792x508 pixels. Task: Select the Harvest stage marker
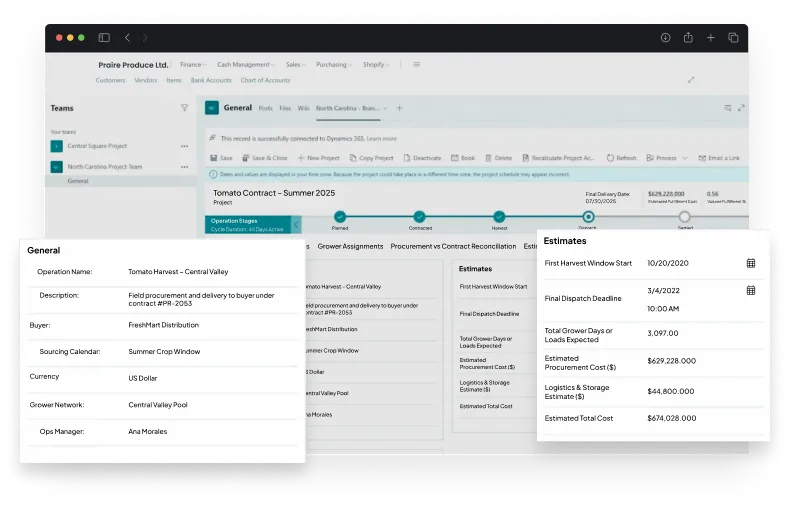(499, 217)
